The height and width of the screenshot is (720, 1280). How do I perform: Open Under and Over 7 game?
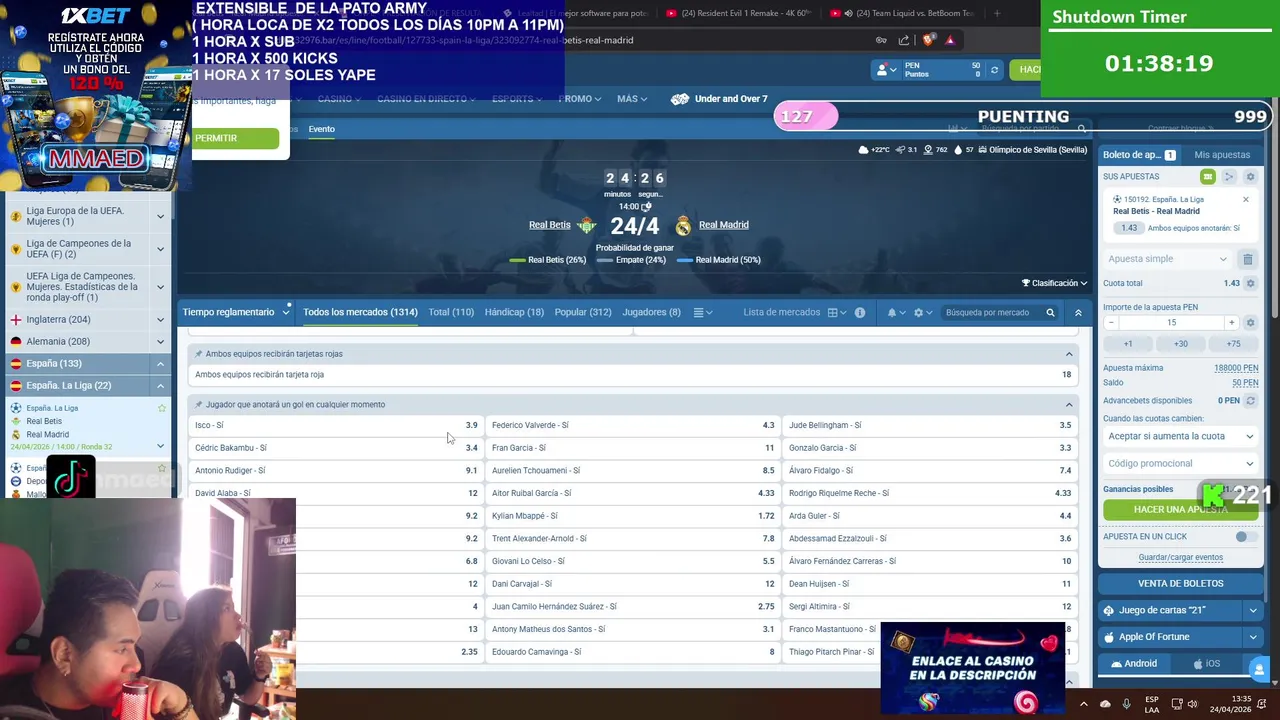coord(719,99)
